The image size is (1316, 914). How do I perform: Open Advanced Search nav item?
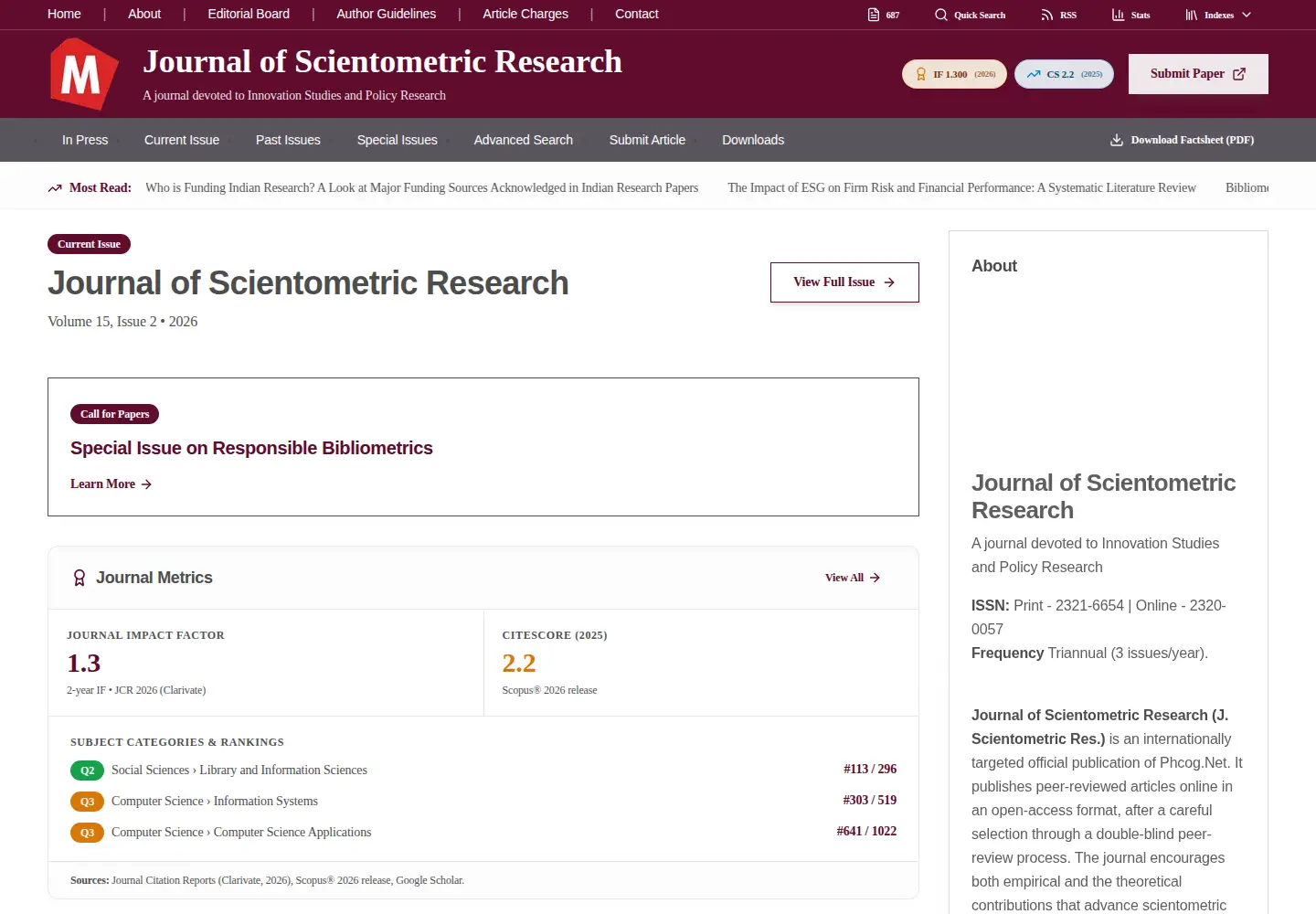click(x=523, y=140)
